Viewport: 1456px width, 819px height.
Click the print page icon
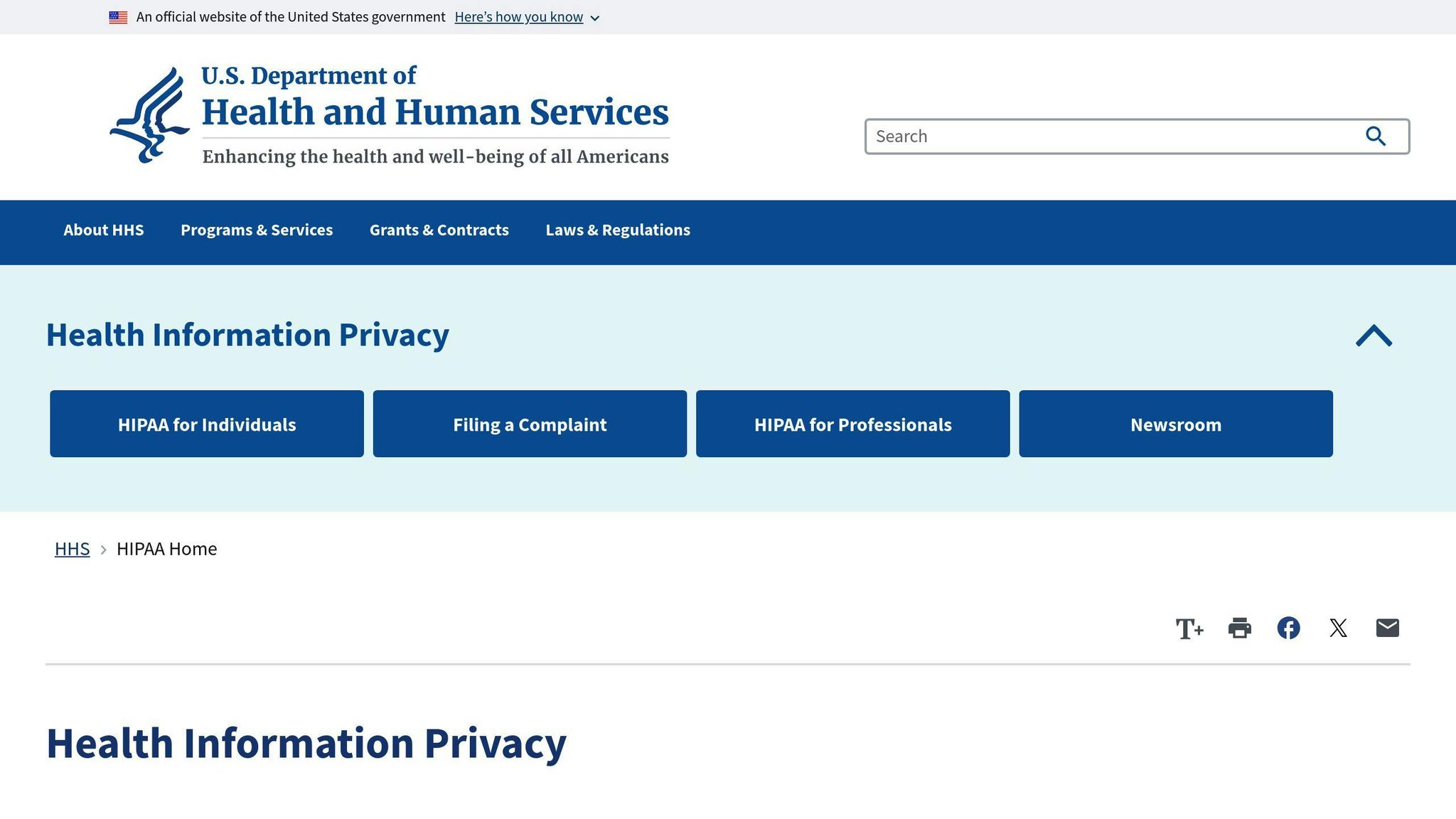(1240, 628)
